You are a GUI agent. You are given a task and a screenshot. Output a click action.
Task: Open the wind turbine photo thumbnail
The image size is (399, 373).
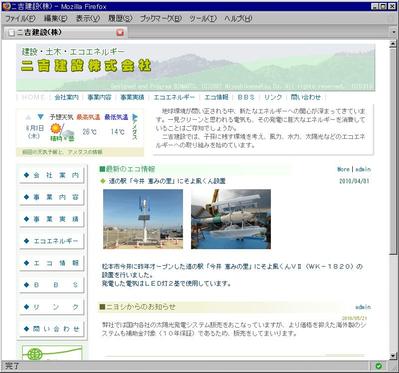click(143, 219)
